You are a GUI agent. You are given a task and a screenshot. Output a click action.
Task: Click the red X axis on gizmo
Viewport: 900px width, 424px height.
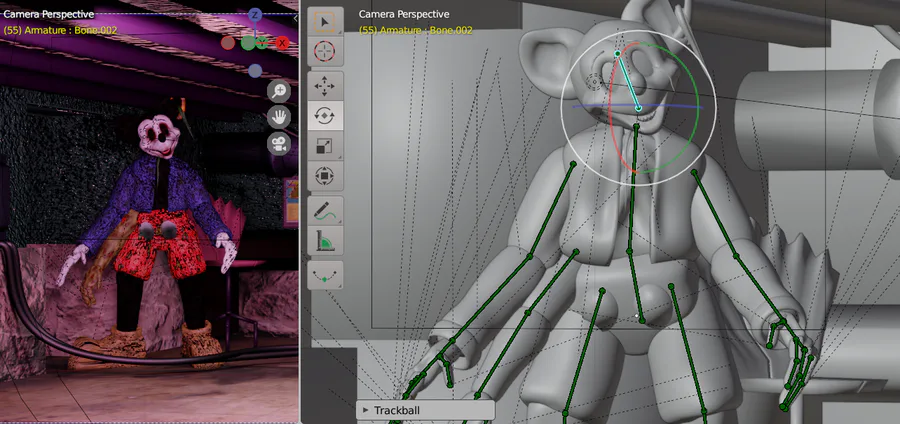coord(282,42)
